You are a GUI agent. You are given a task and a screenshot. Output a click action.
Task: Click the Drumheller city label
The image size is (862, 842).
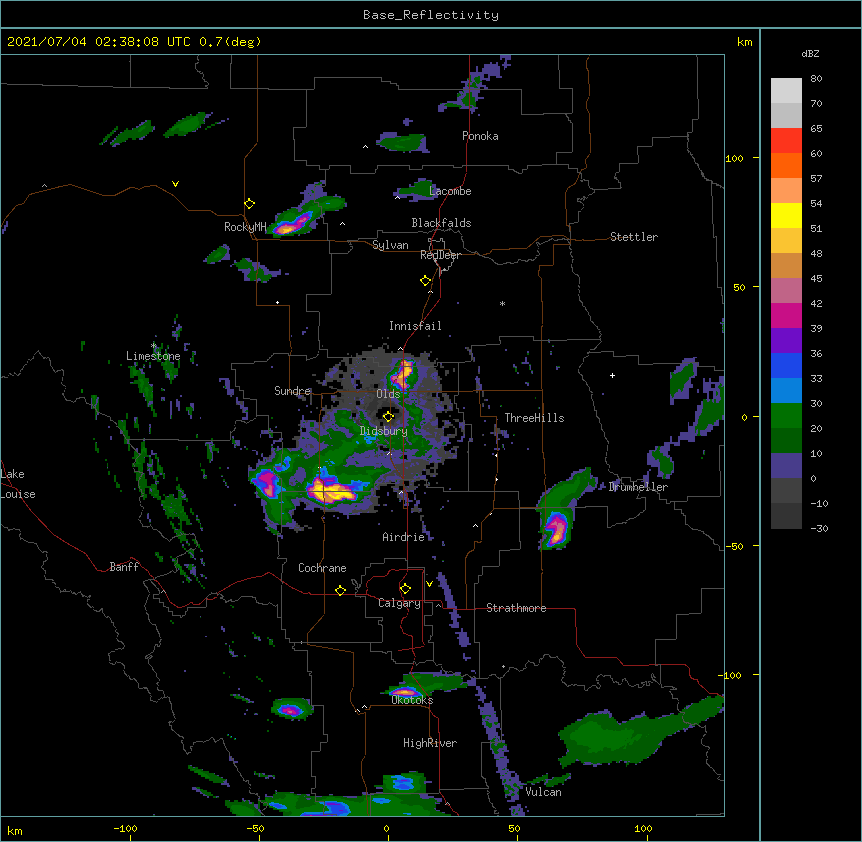click(x=638, y=487)
